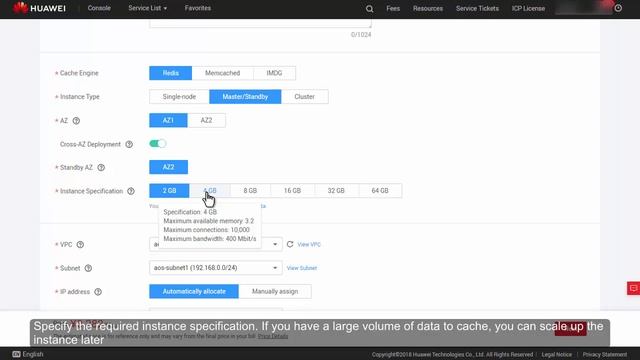Open the Legal Notice link
The width and height of the screenshot is (640, 360).
(x=557, y=354)
